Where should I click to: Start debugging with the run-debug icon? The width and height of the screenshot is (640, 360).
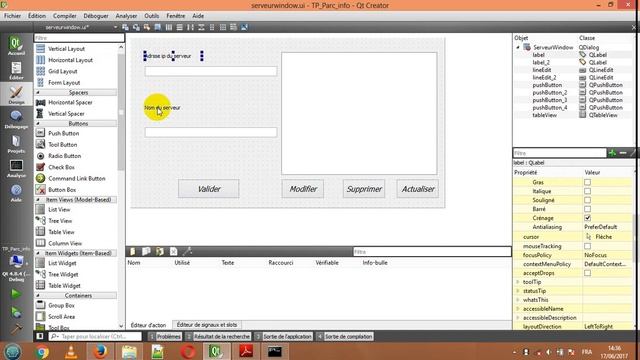16,312
